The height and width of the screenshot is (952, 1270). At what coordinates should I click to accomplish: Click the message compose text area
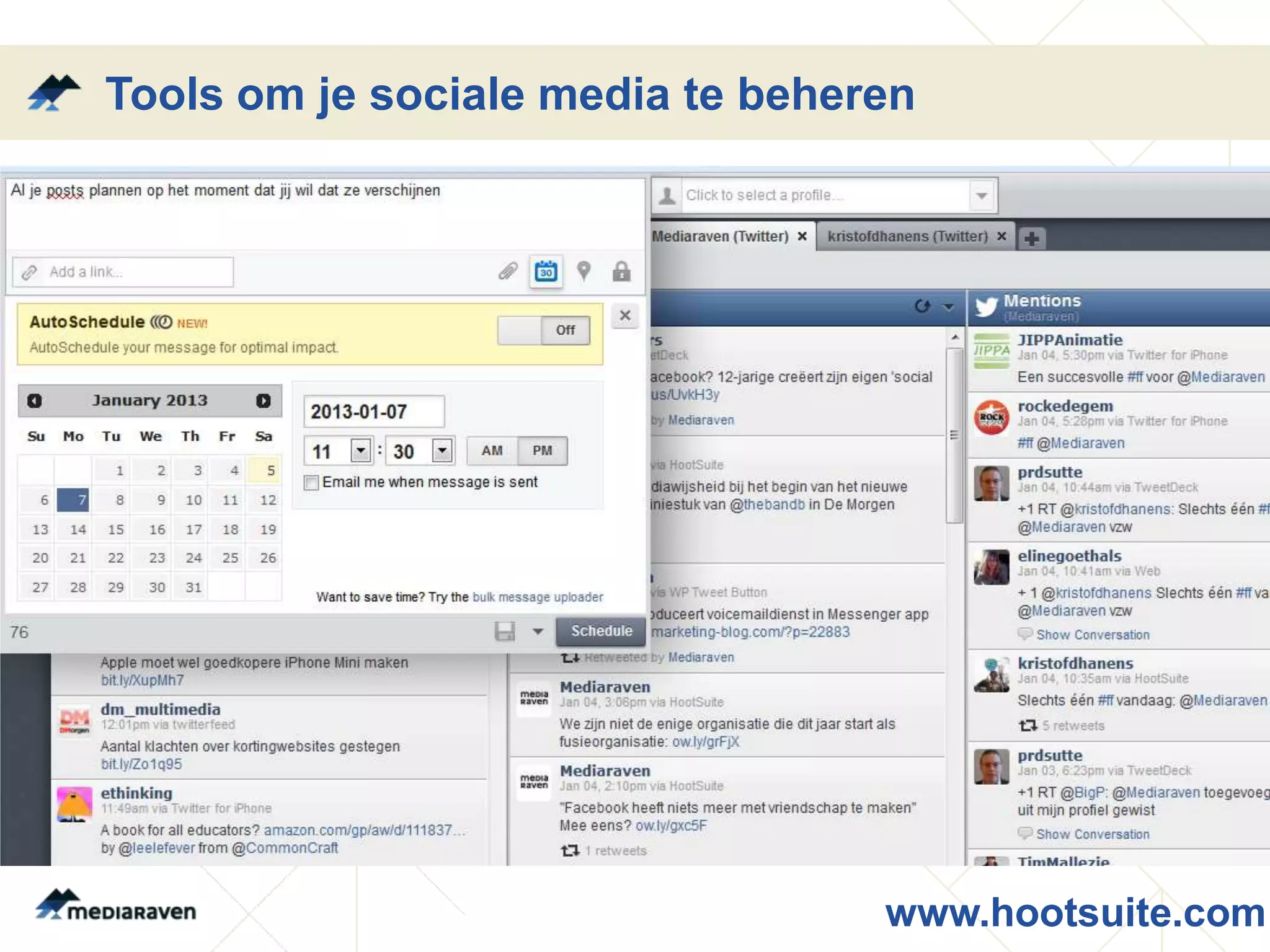(x=325, y=214)
